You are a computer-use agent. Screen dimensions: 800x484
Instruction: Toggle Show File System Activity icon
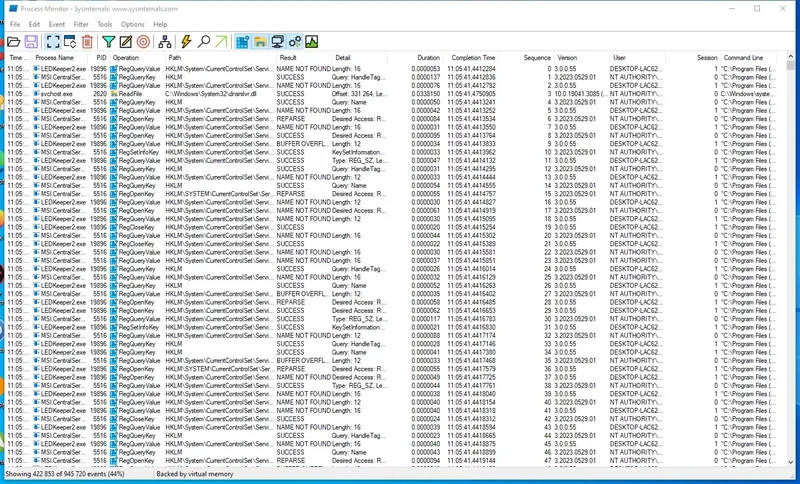point(260,42)
